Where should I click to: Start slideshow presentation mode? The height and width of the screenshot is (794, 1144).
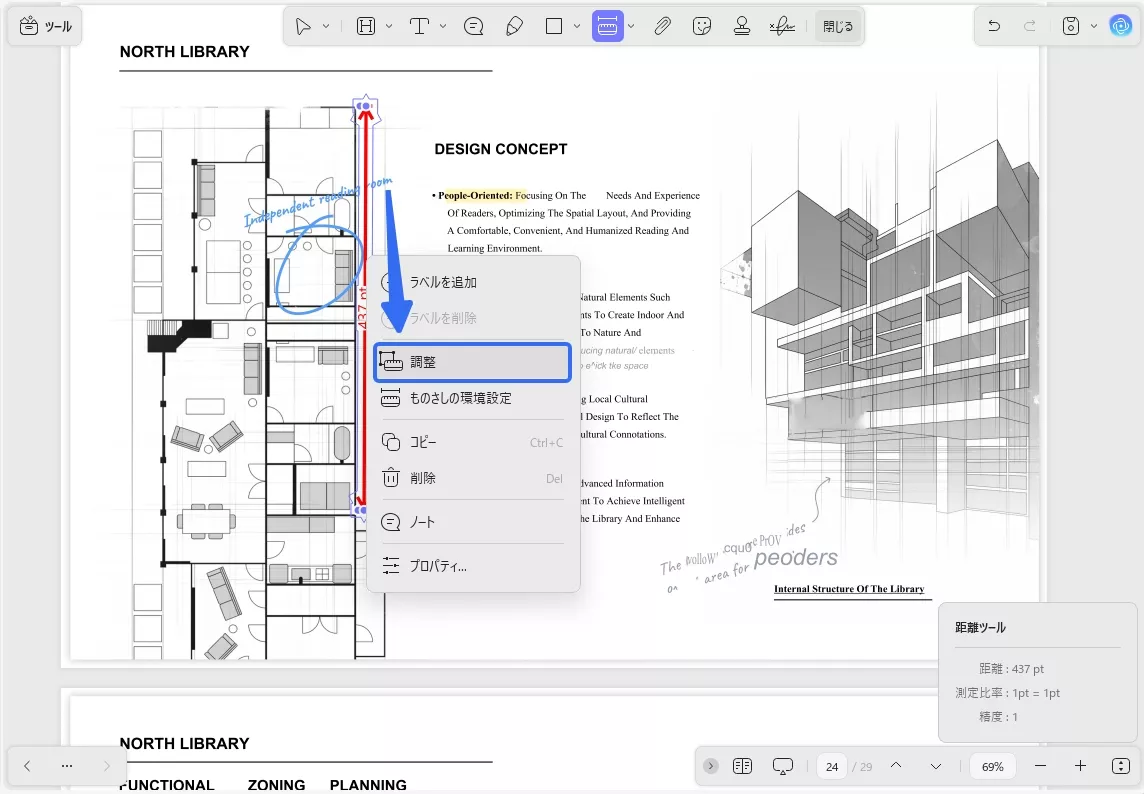click(783, 766)
